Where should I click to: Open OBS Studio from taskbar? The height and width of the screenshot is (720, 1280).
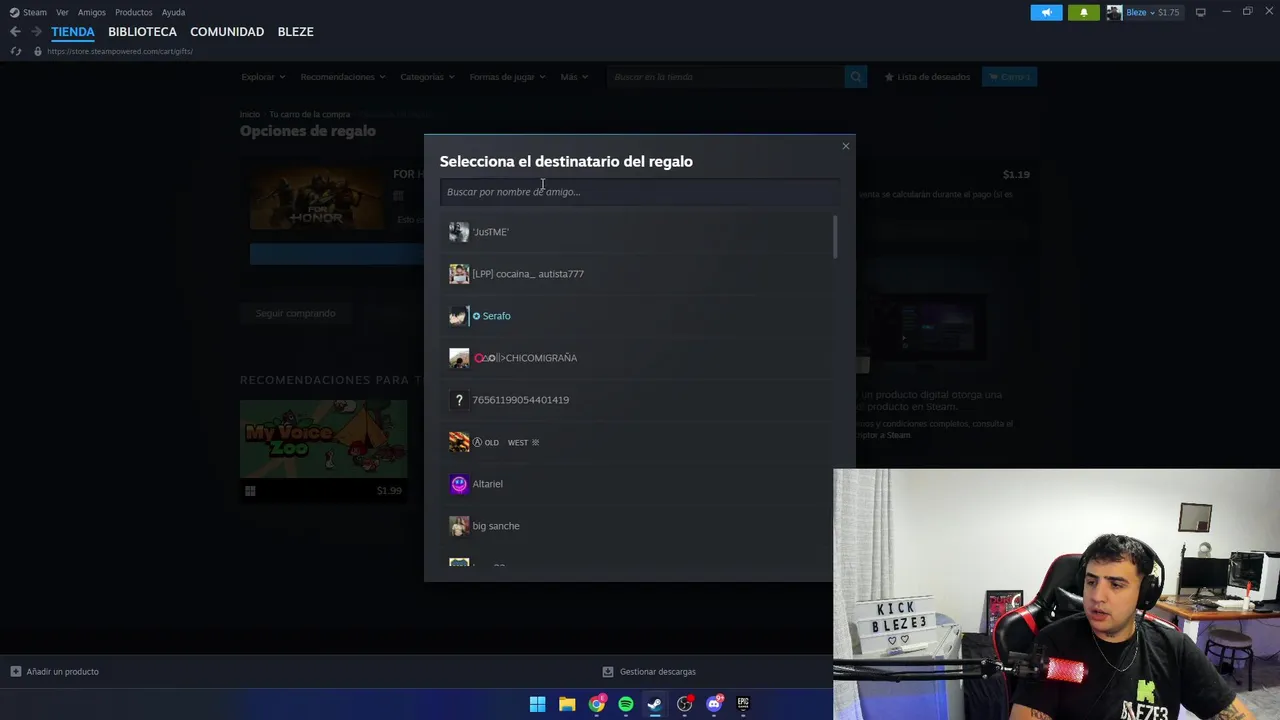coord(685,704)
